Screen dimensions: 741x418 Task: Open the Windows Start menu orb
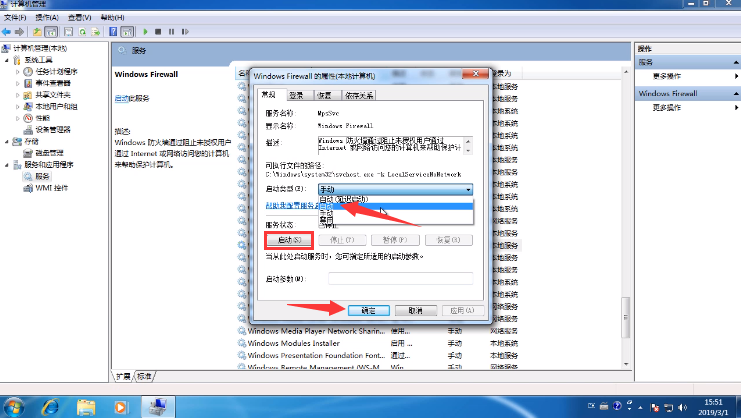click(14, 407)
